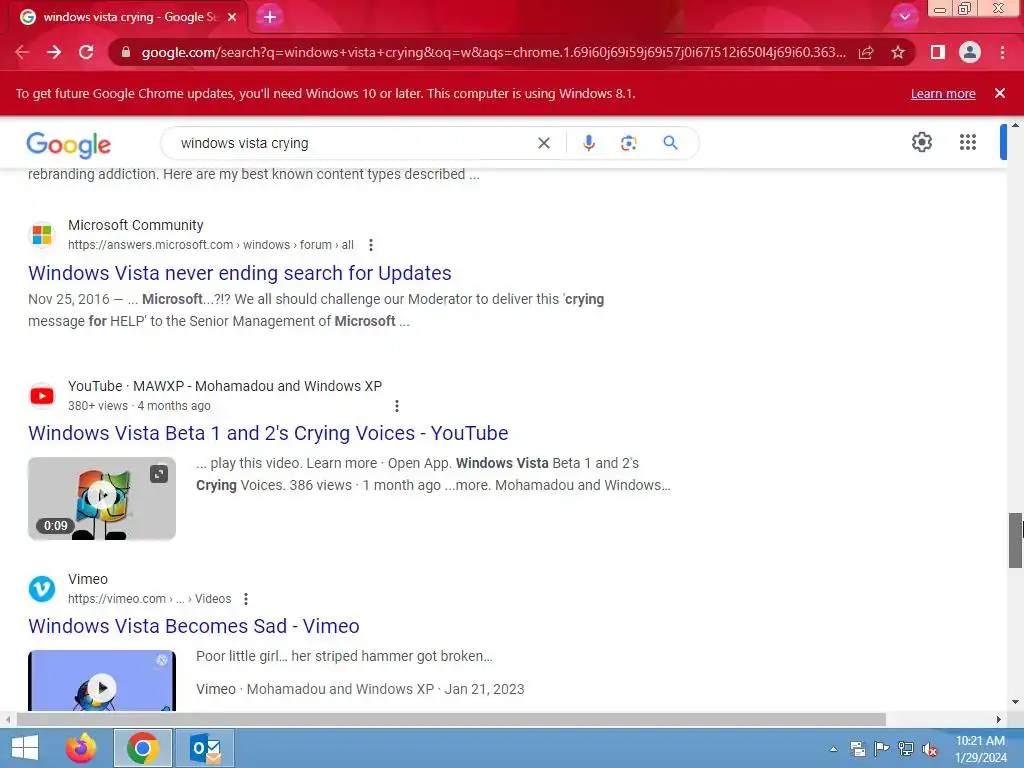The height and width of the screenshot is (768, 1024).
Task: Click the Microsoft Community favicon
Action: (42, 234)
